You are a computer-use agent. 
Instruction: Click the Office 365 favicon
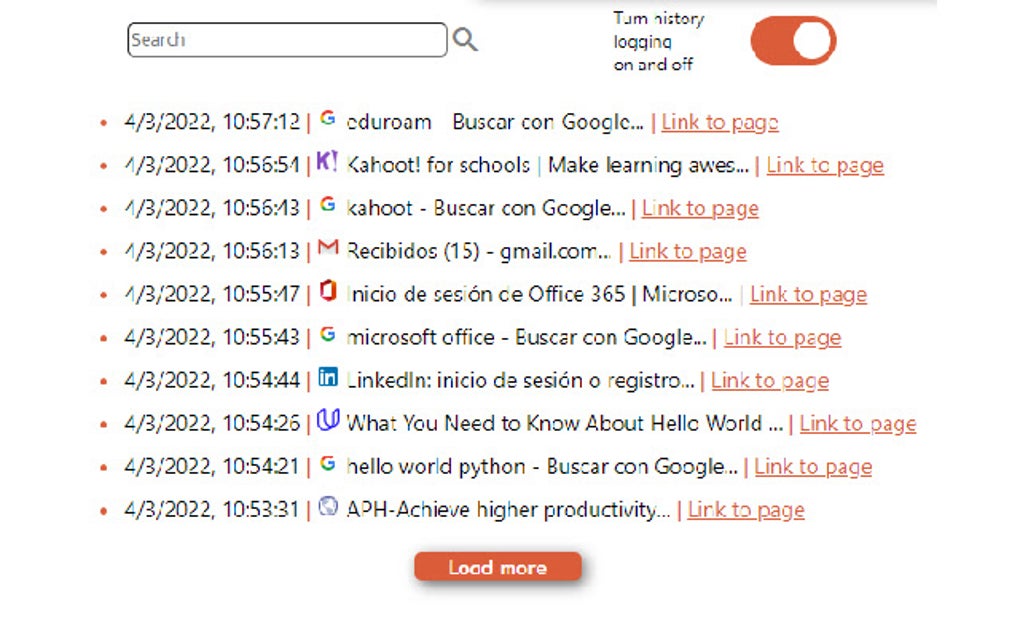[328, 292]
